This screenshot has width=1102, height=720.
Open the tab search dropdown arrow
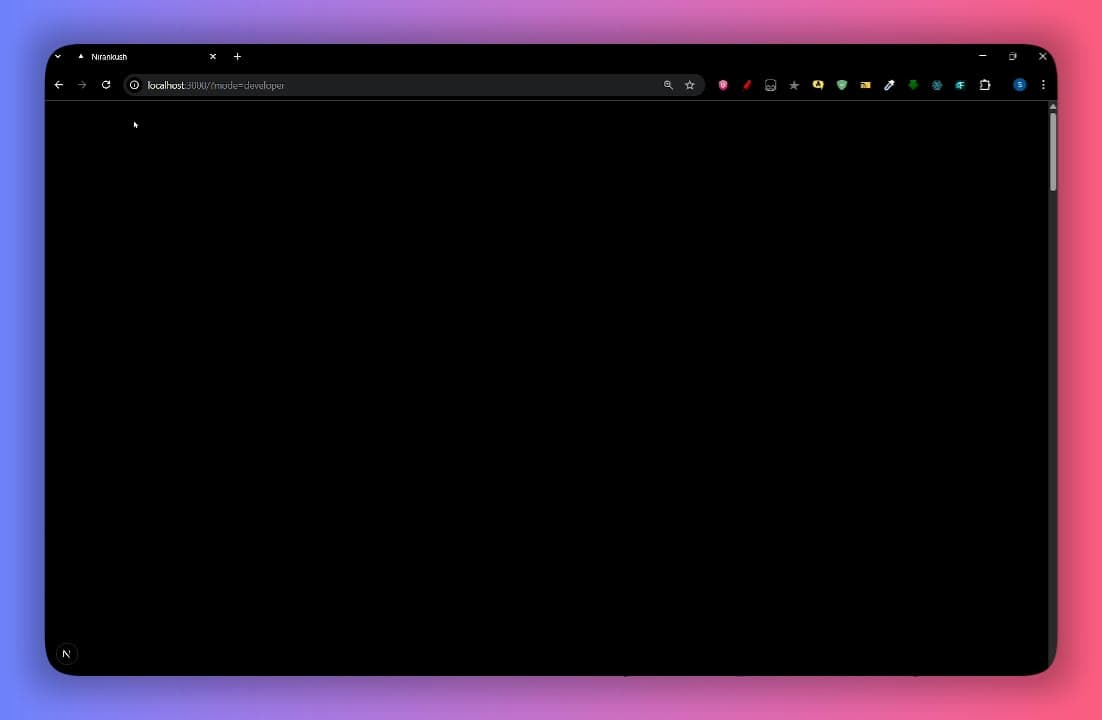click(x=58, y=56)
